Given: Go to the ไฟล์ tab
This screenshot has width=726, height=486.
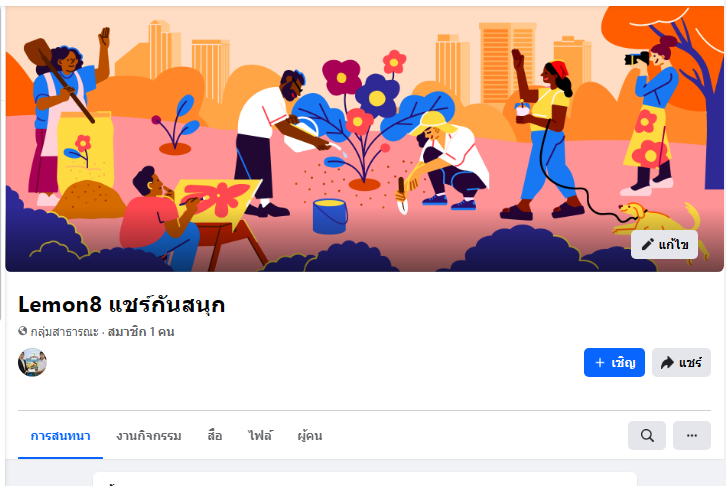Looking at the screenshot, I should click(x=260, y=436).
